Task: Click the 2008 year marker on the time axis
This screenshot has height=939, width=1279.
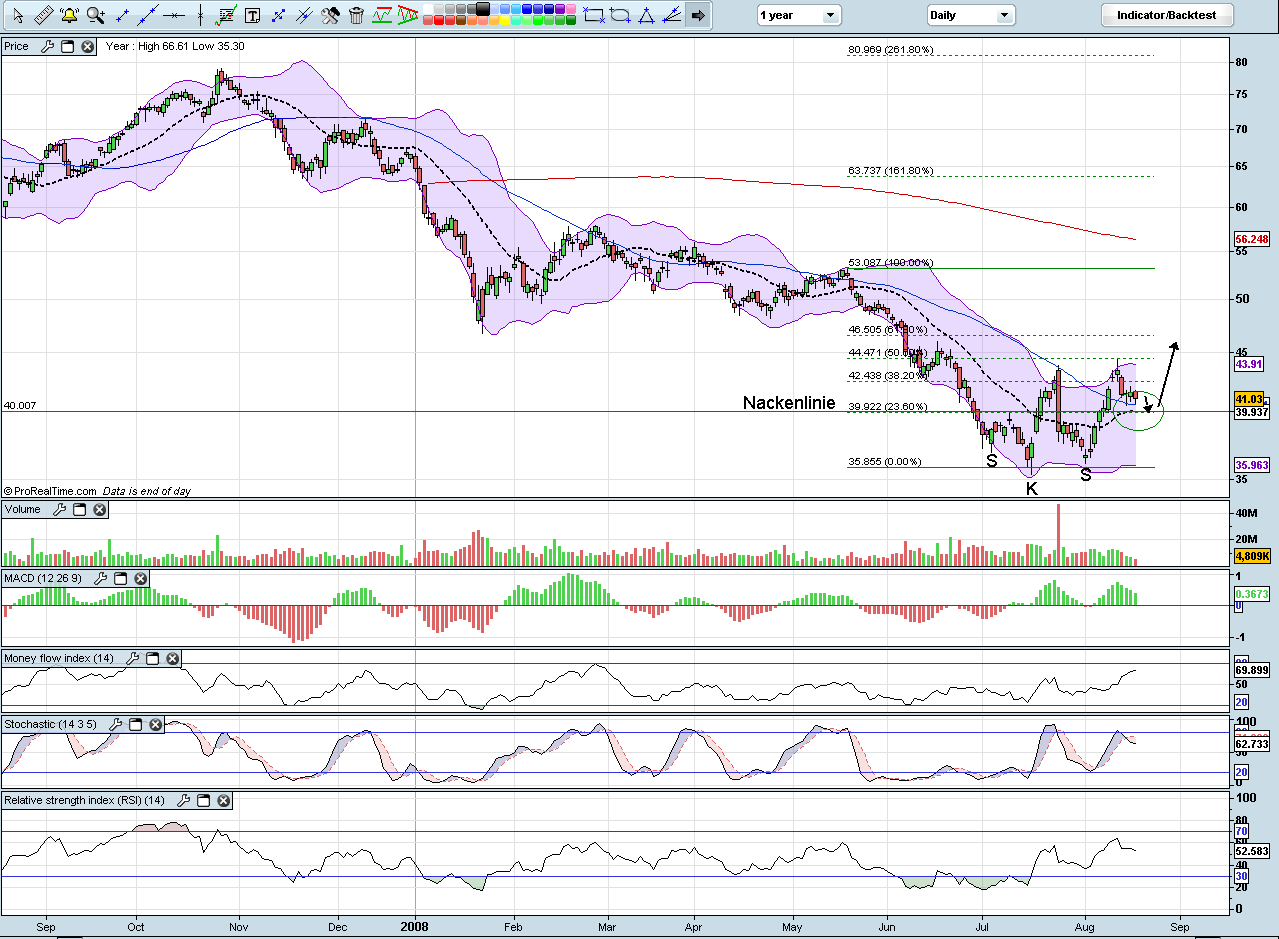Action: (x=414, y=926)
